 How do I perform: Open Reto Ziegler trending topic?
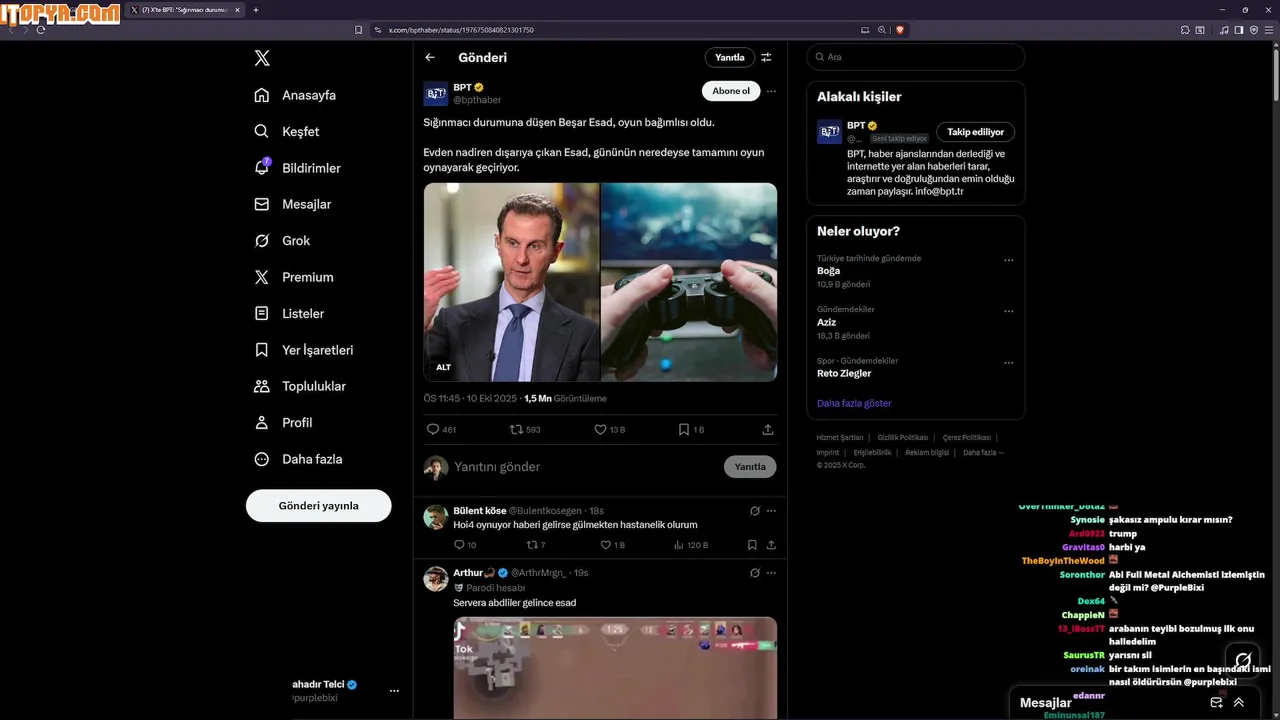[x=844, y=374]
